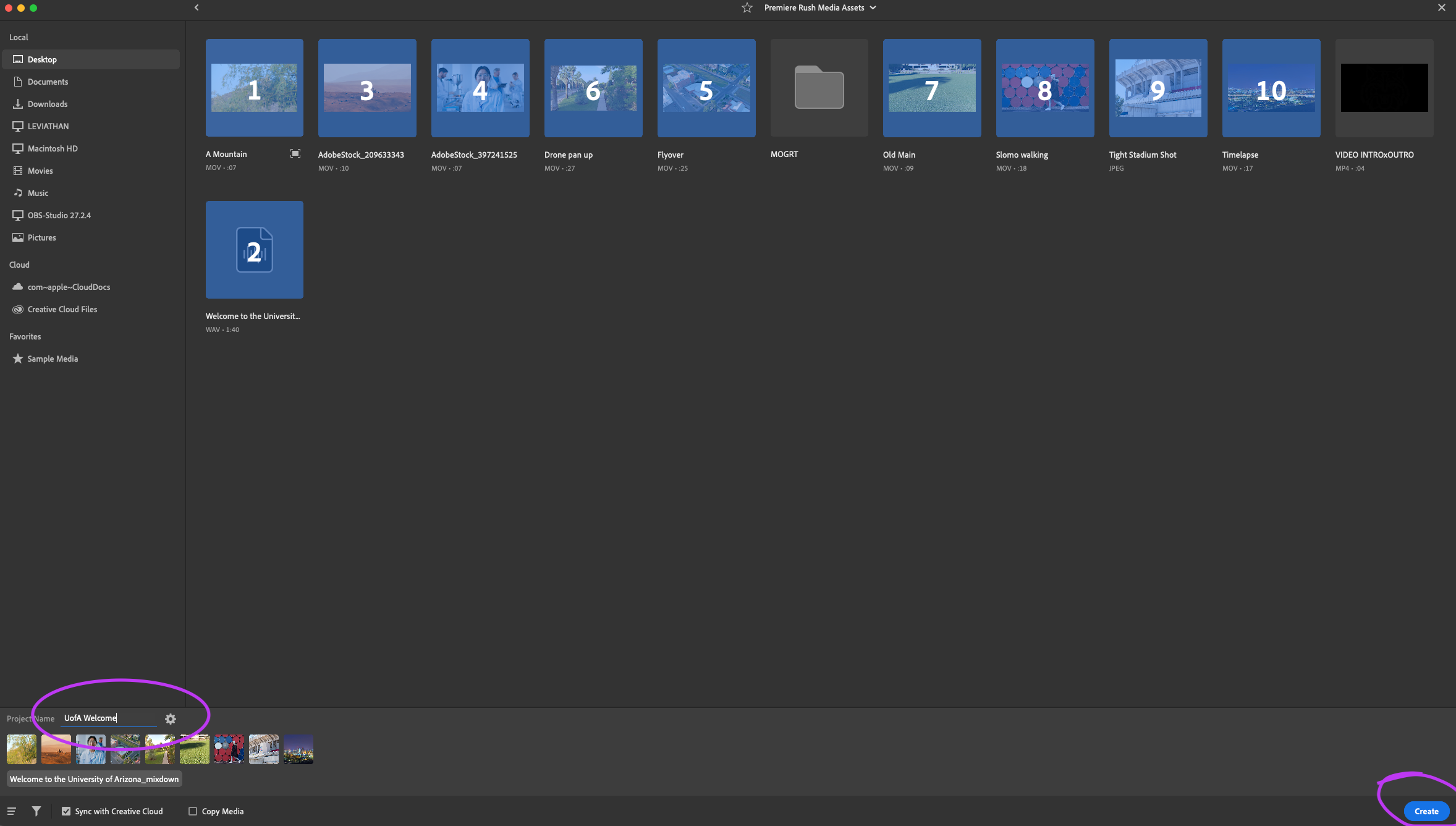This screenshot has width=1456, height=826.
Task: Click the Project Name text field
Action: coord(109,718)
